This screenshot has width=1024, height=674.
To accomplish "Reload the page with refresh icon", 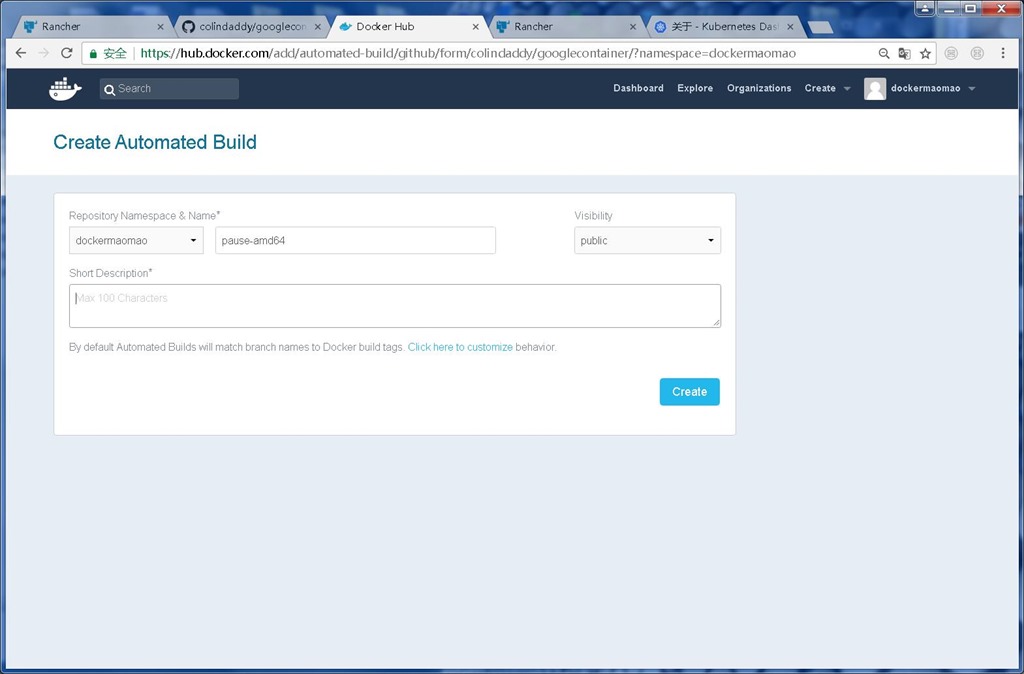I will click(66, 53).
